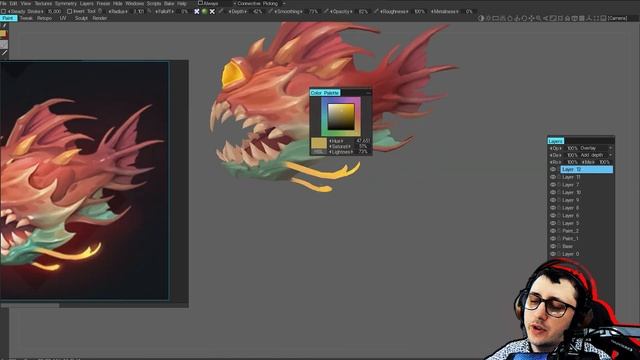The image size is (640, 360).
Task: Close the Color Palette popup
Action: [368, 93]
